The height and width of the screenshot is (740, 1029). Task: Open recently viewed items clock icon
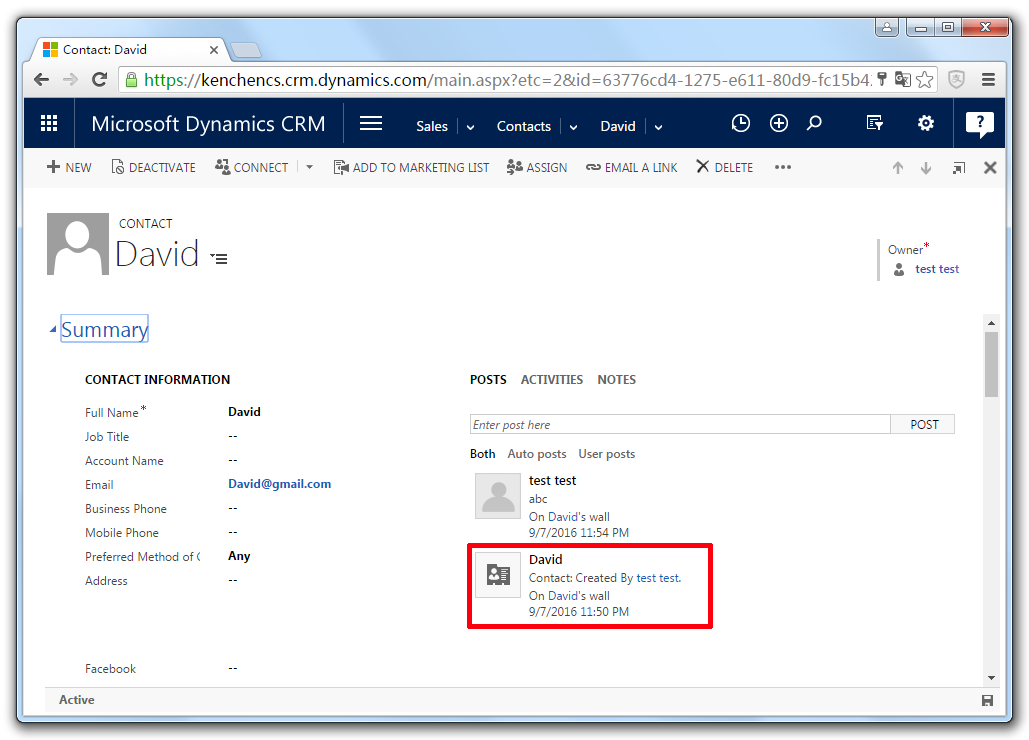click(x=740, y=123)
